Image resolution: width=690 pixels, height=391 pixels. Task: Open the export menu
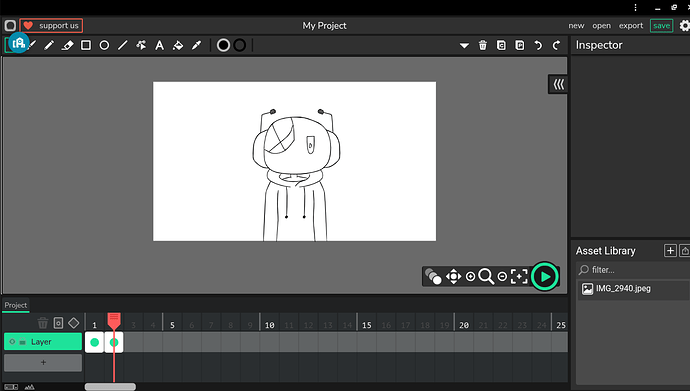(x=631, y=26)
